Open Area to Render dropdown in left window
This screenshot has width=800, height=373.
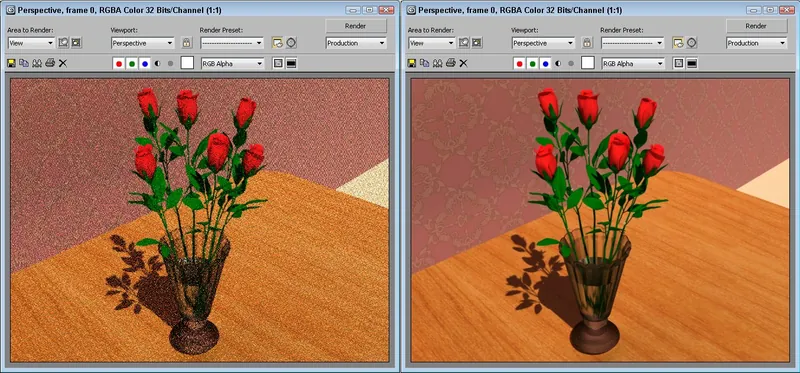(31, 43)
